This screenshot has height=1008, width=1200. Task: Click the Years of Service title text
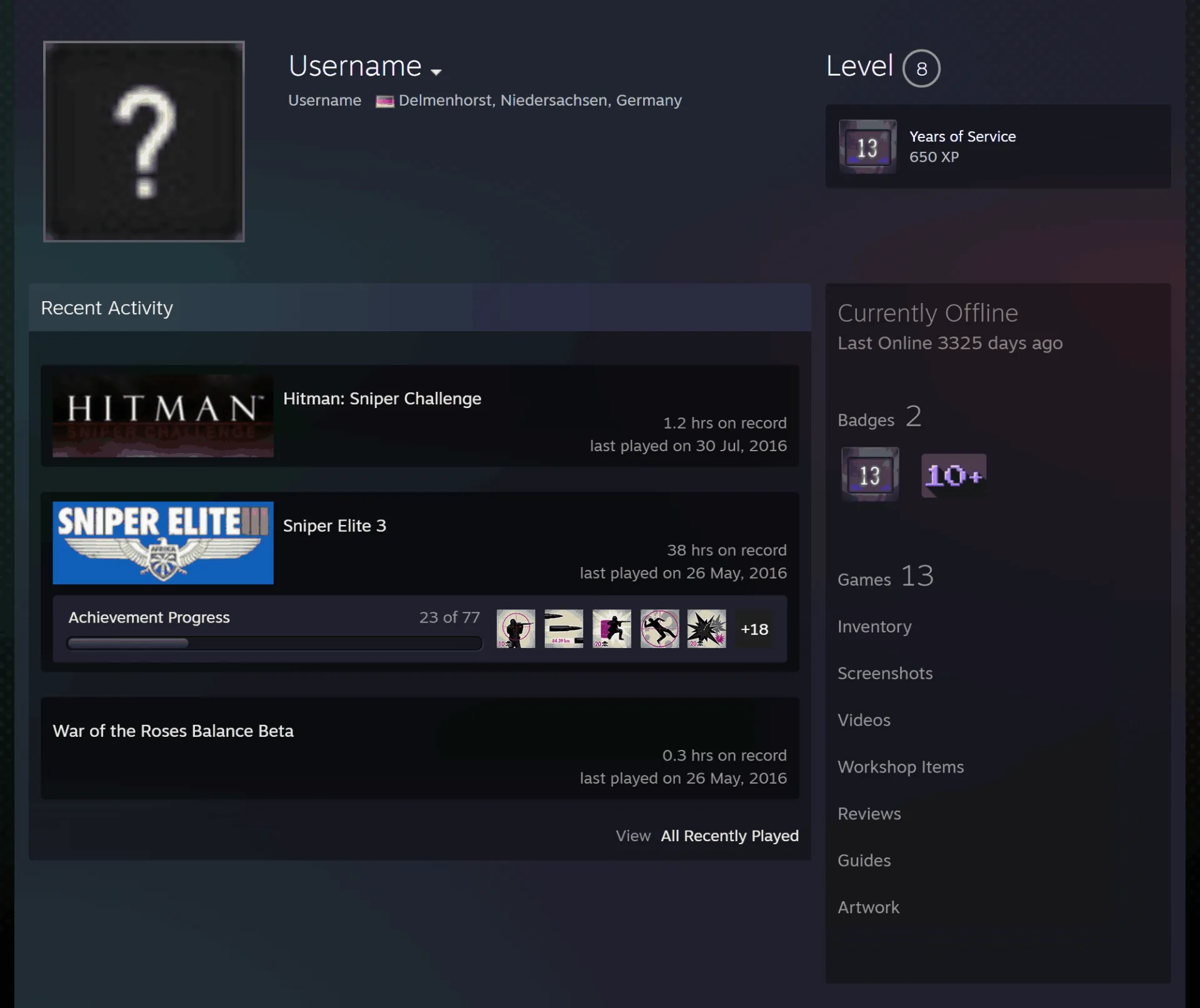tap(962, 136)
